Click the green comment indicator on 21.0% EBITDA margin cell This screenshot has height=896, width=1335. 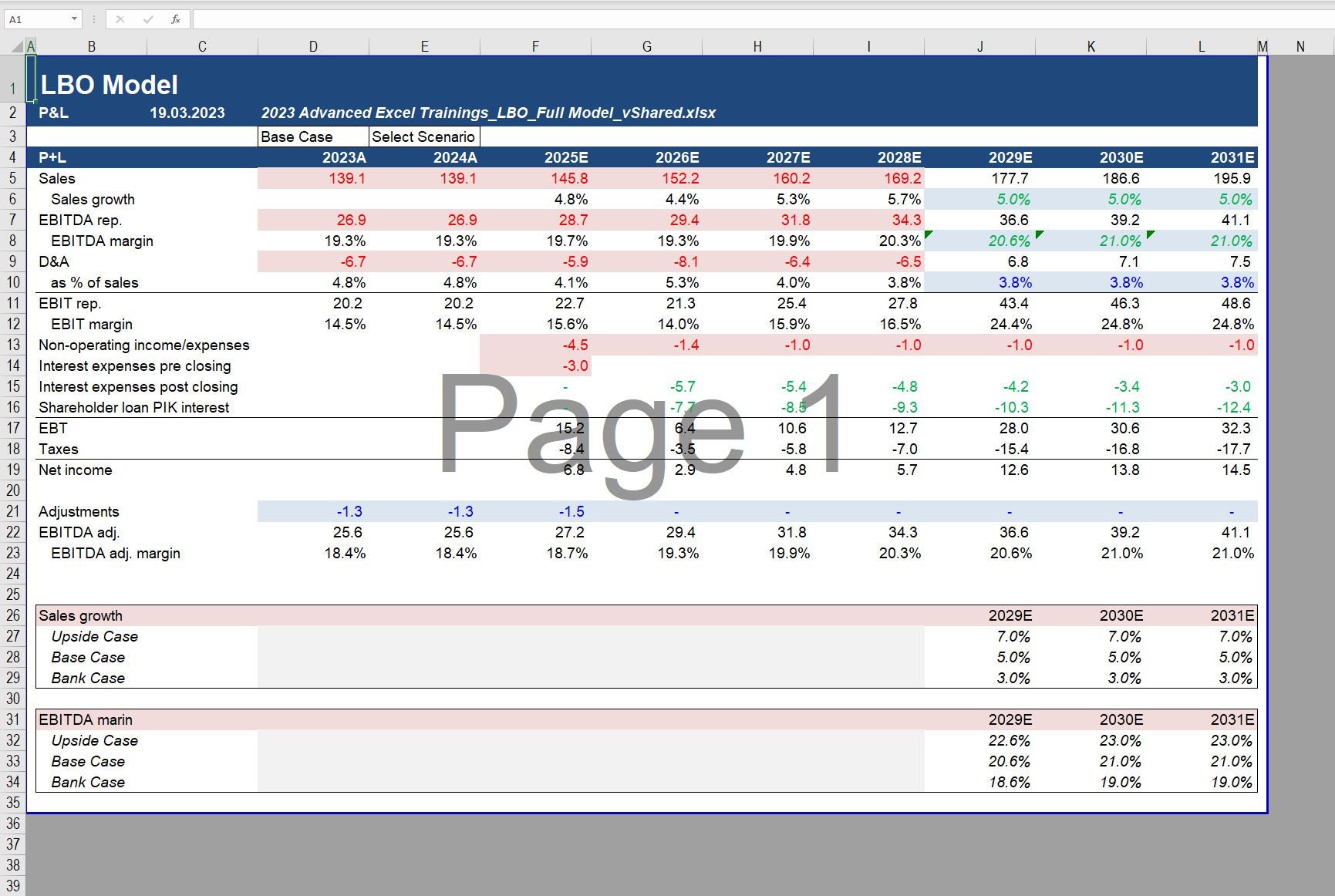click(x=1150, y=234)
